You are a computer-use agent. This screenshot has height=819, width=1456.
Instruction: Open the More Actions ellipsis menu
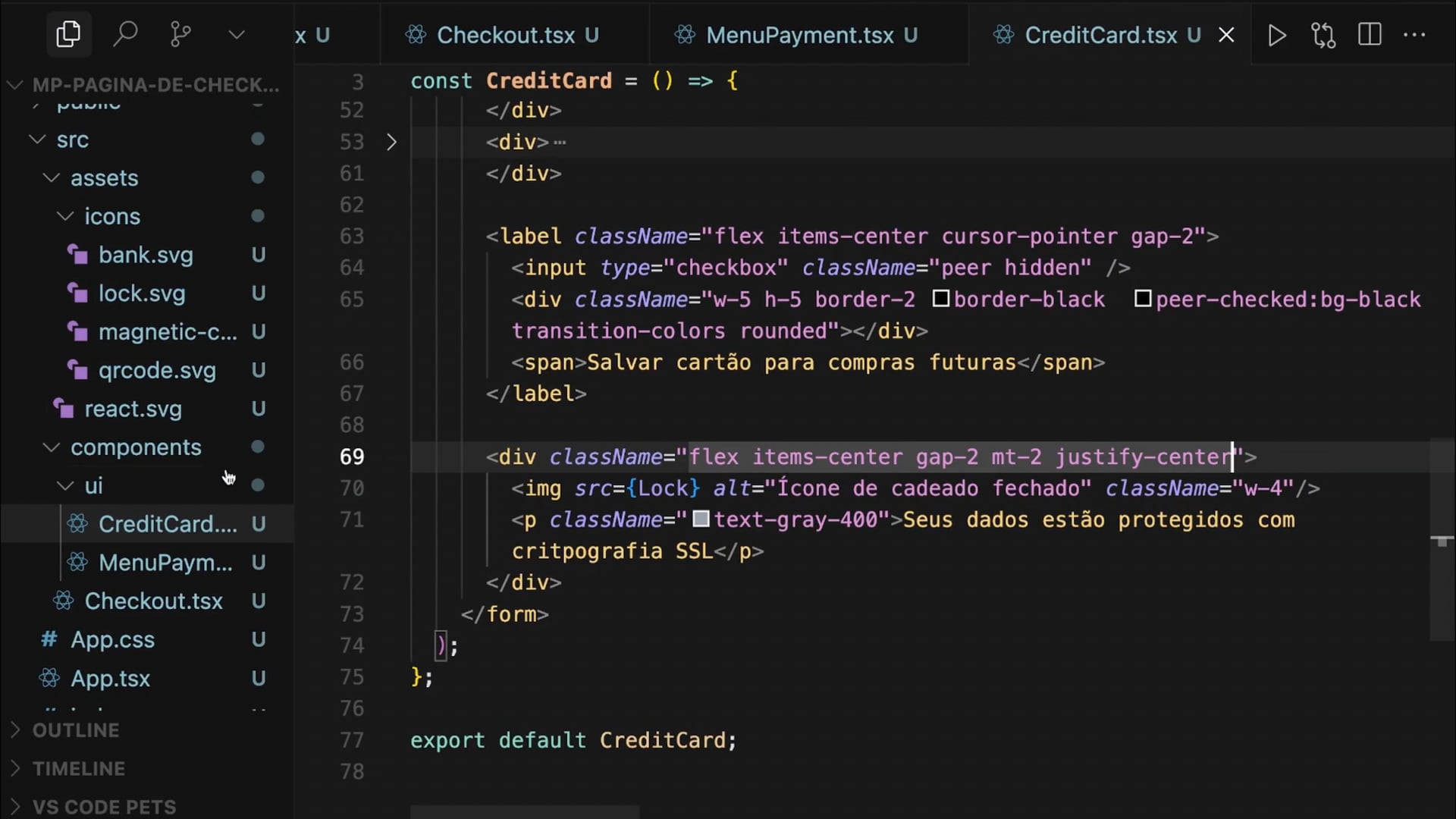(1414, 35)
